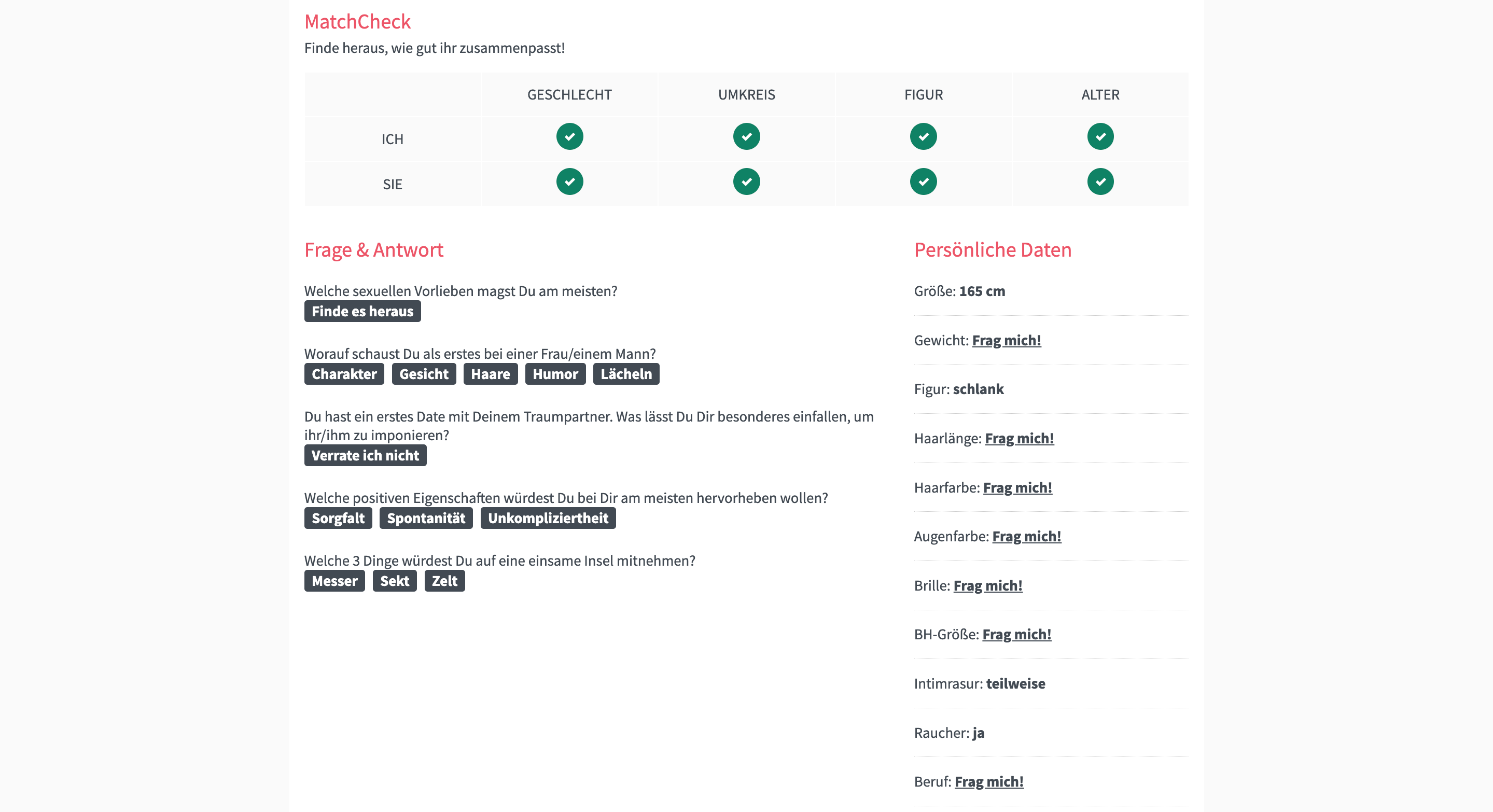
Task: Click the GESCHLECHT column header
Action: pyautogui.click(x=569, y=94)
